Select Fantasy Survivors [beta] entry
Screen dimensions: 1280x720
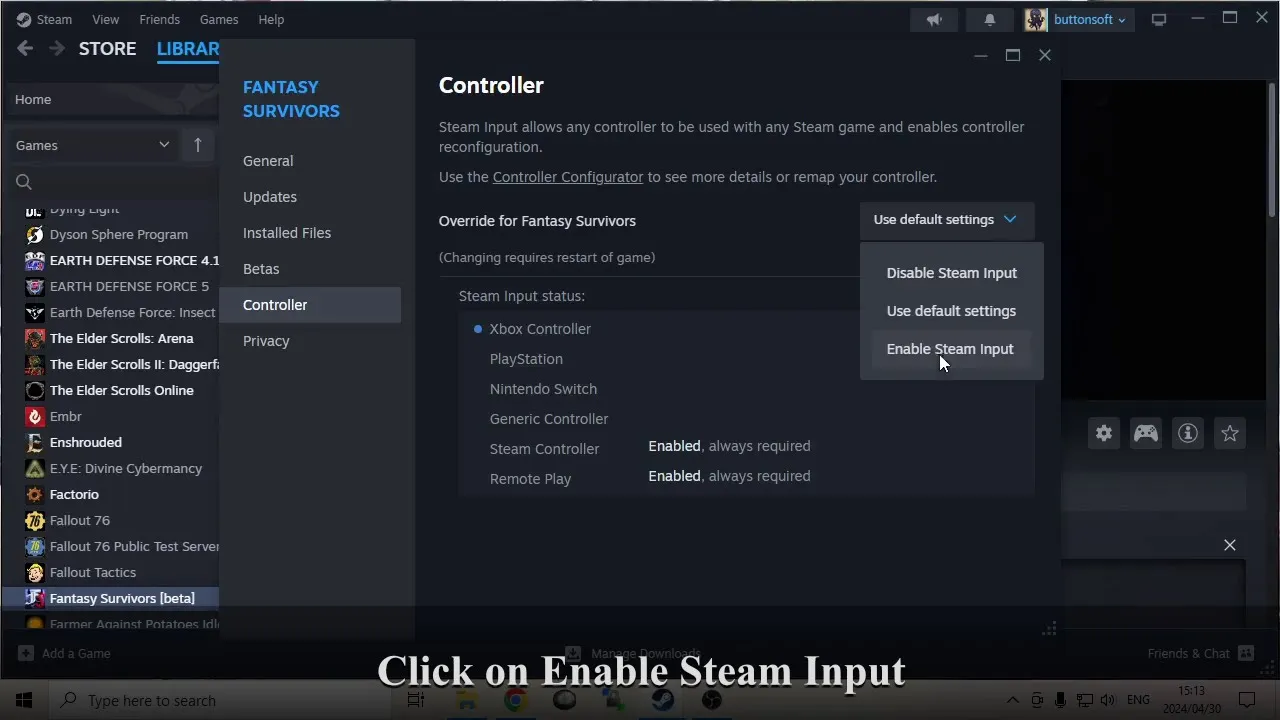click(x=111, y=598)
